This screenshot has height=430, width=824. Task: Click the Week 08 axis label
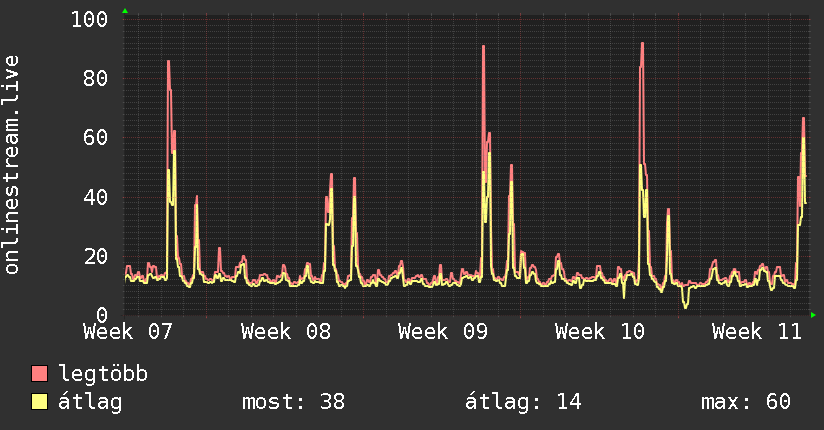[286, 332]
